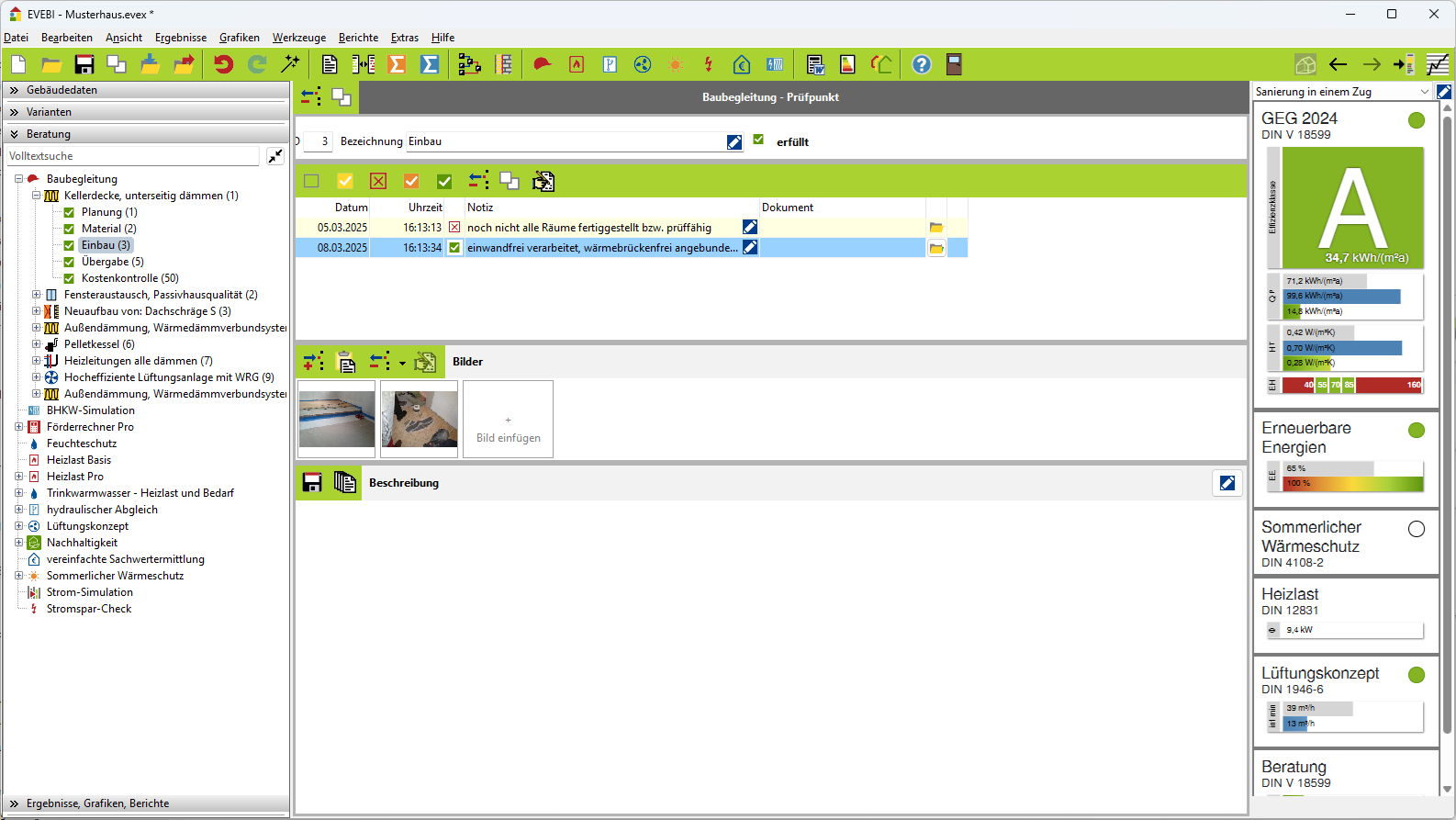1456x820 pixels.
Task: Click the euro house toolbar icon
Action: coord(742,64)
